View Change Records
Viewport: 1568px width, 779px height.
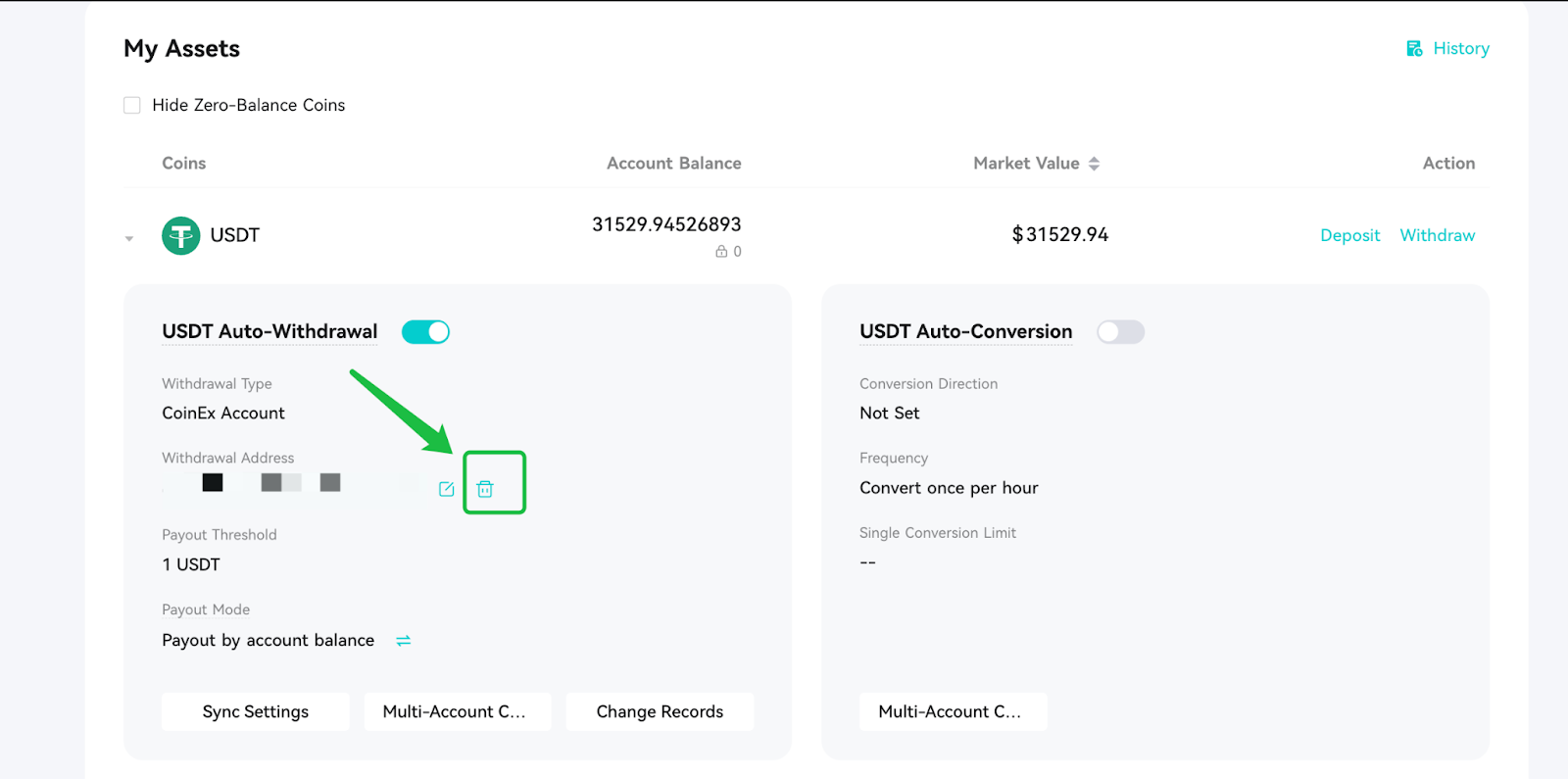click(660, 711)
